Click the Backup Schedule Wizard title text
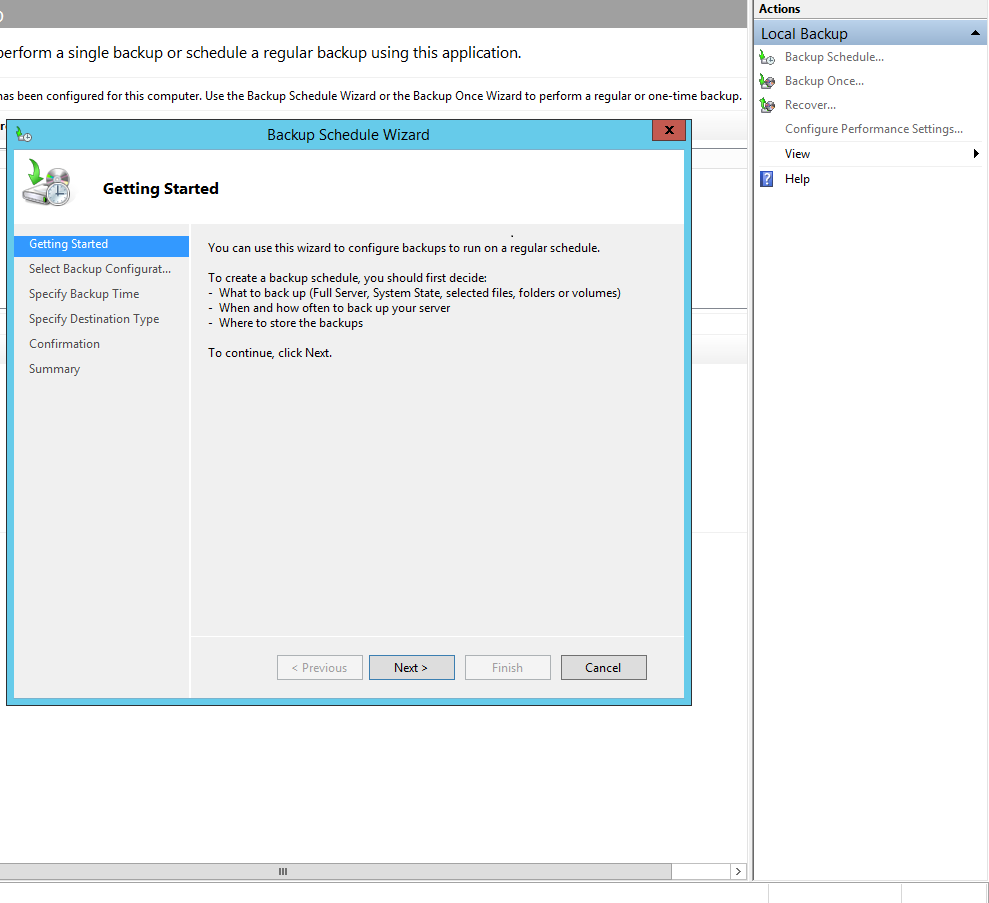Screen dimensions: 989x903 click(x=348, y=135)
